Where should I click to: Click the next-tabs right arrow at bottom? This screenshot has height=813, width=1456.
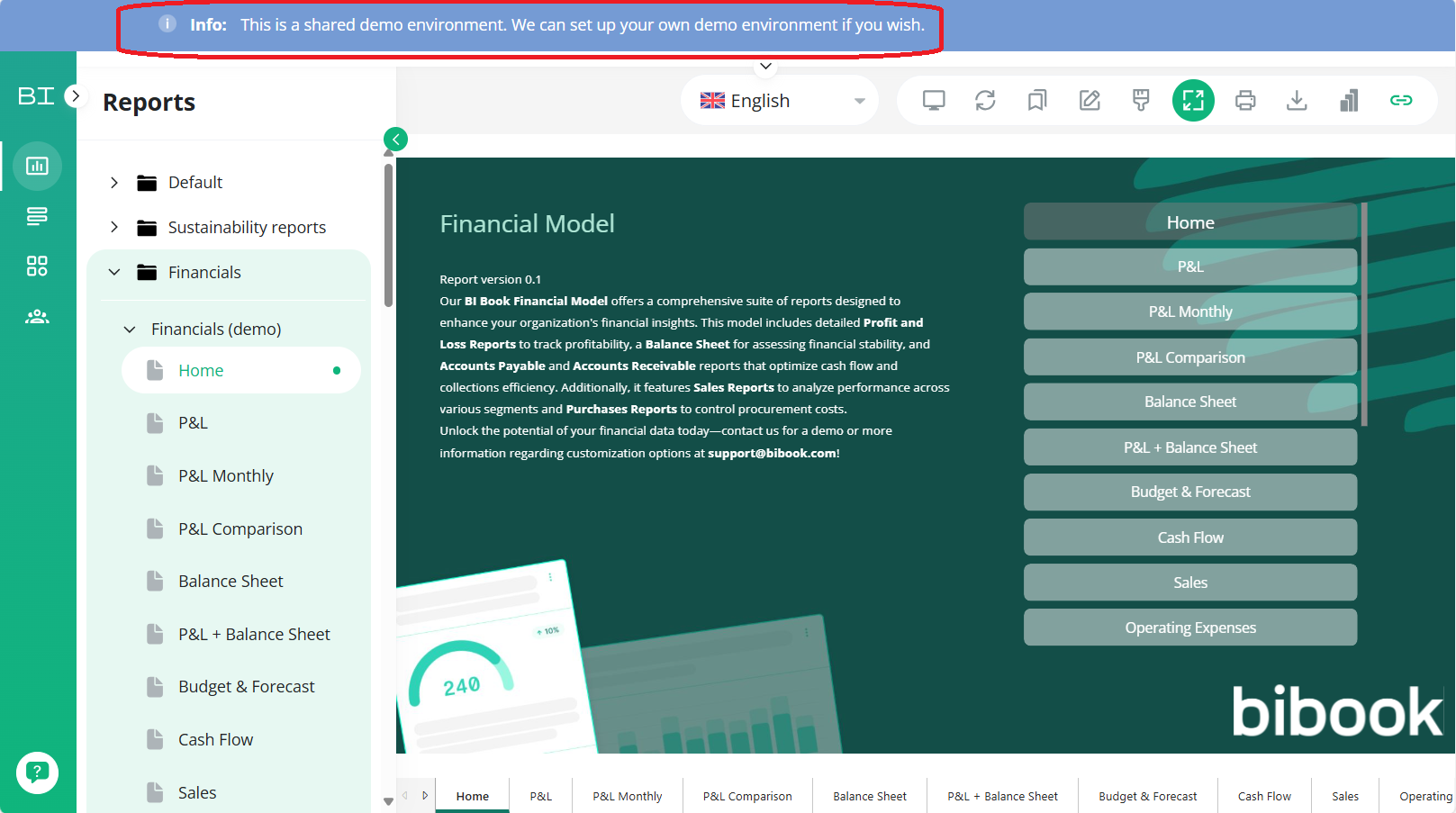pos(425,796)
